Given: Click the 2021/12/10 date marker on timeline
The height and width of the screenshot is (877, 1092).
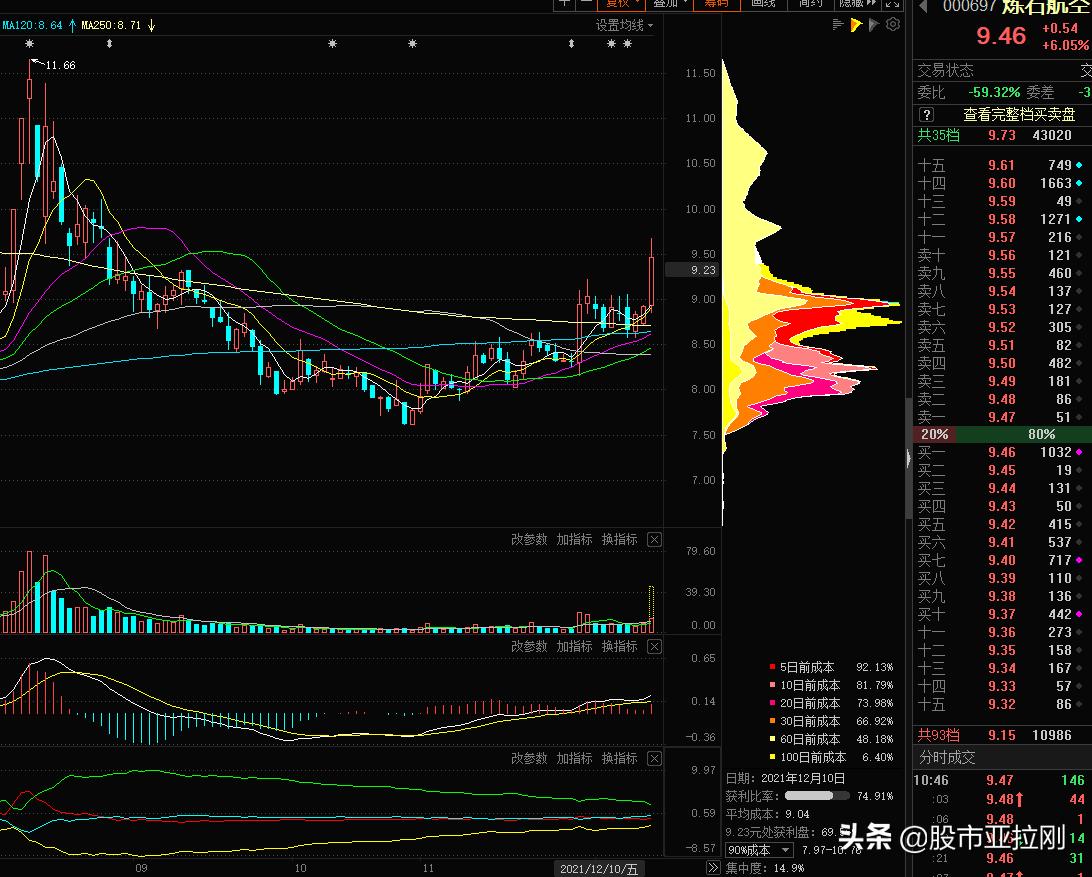Looking at the screenshot, I should pyautogui.click(x=599, y=869).
